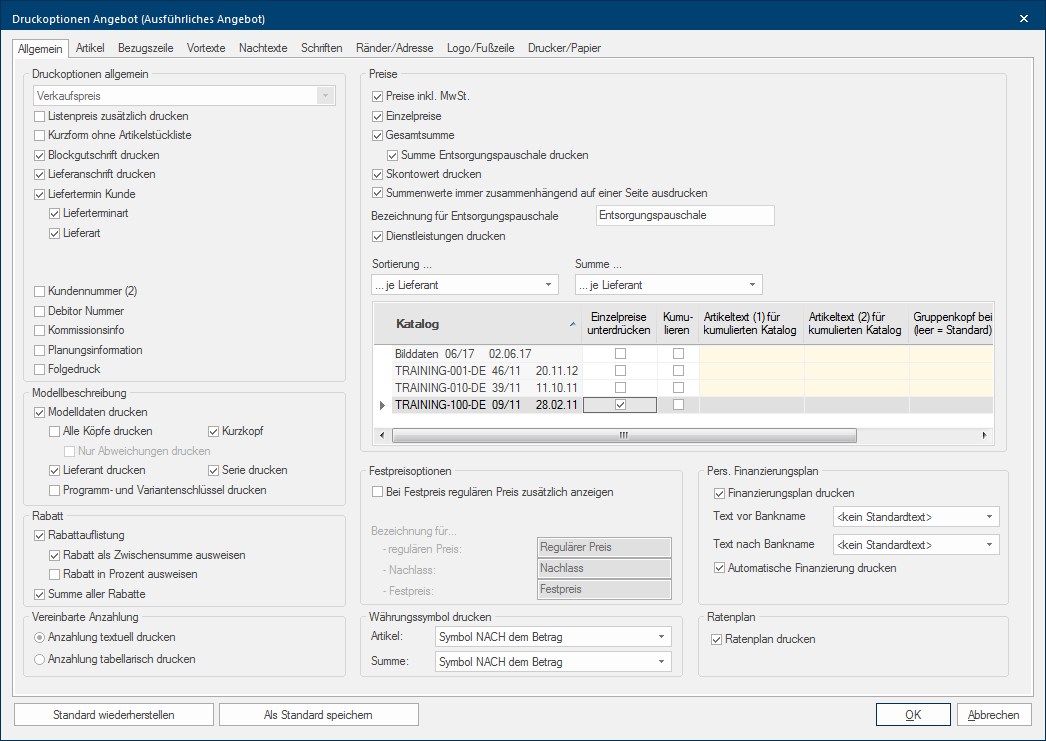Enable Listenpreis zusätzlich drucken checkbox

(x=40, y=117)
